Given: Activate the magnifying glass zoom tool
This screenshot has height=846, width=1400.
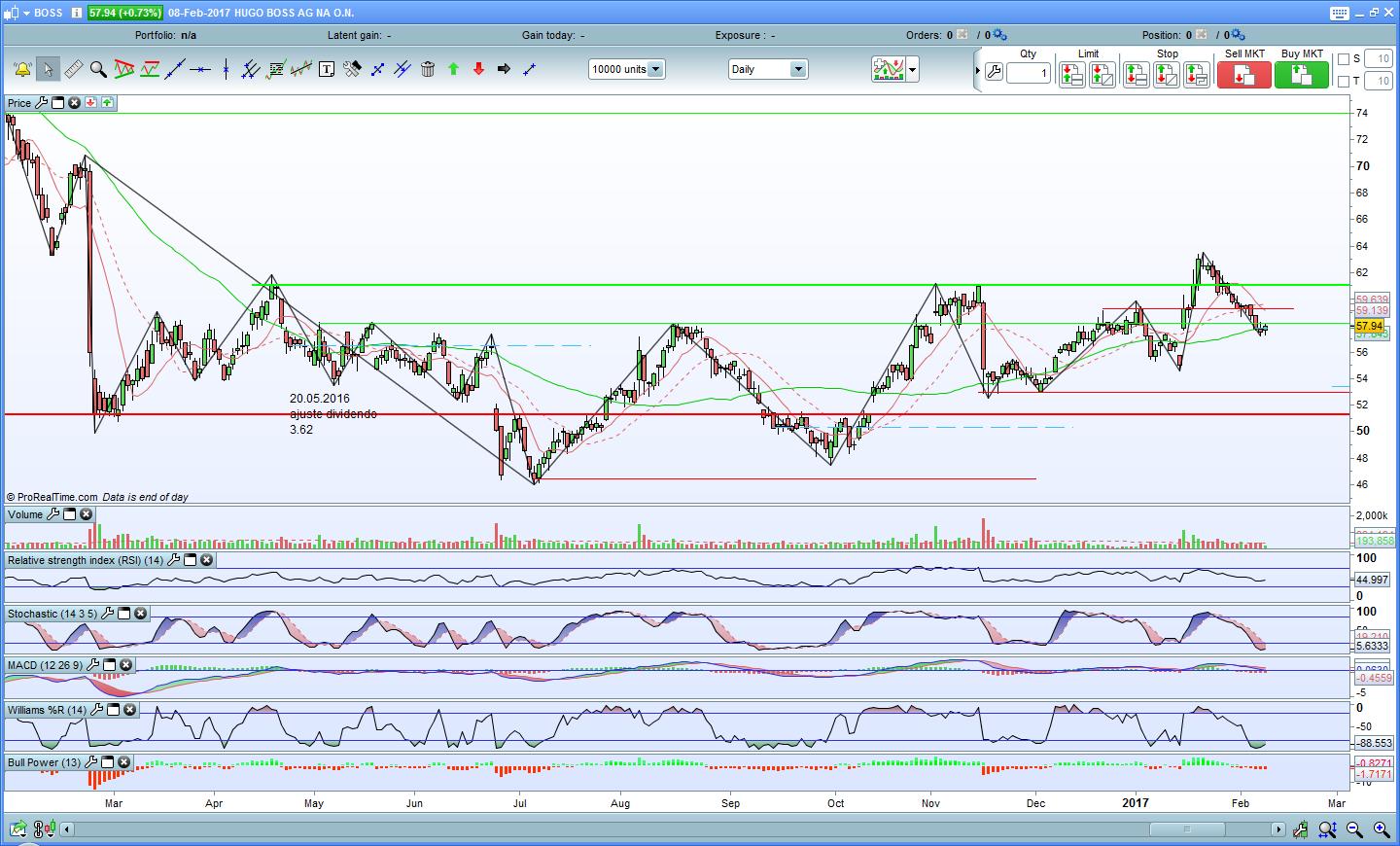Looking at the screenshot, I should click(98, 69).
